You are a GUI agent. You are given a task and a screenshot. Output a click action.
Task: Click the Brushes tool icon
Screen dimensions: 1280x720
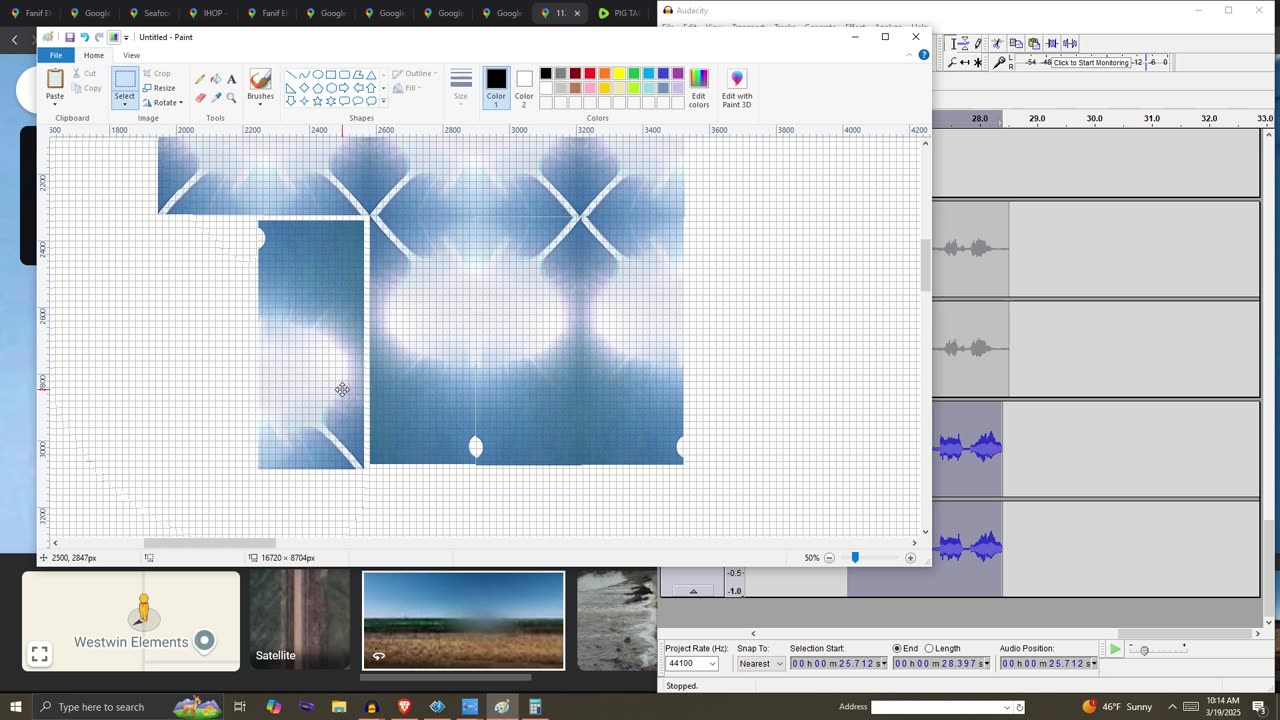[x=260, y=79]
